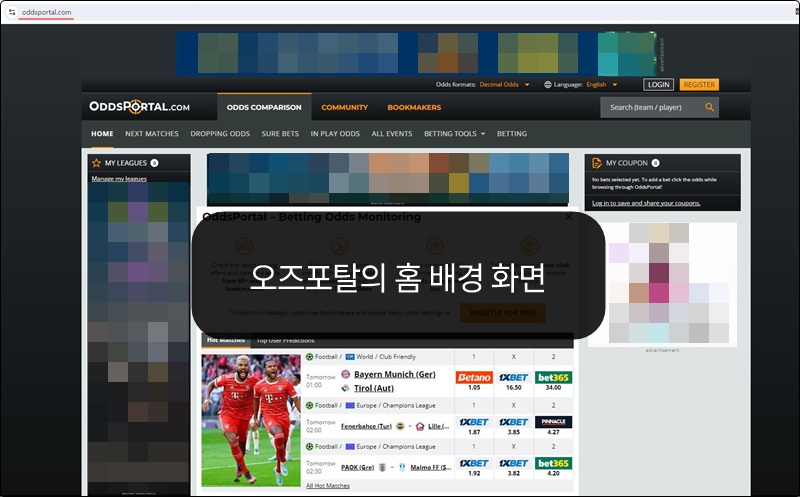Click the browser site information icon
The image size is (800, 497).
coord(12,12)
